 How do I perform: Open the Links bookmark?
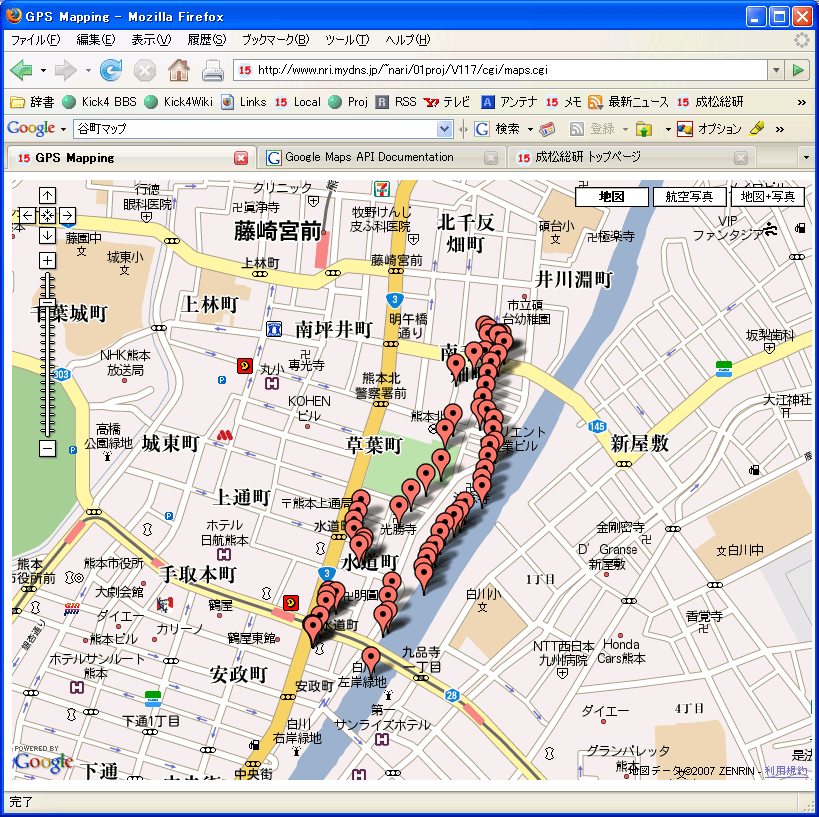243,102
